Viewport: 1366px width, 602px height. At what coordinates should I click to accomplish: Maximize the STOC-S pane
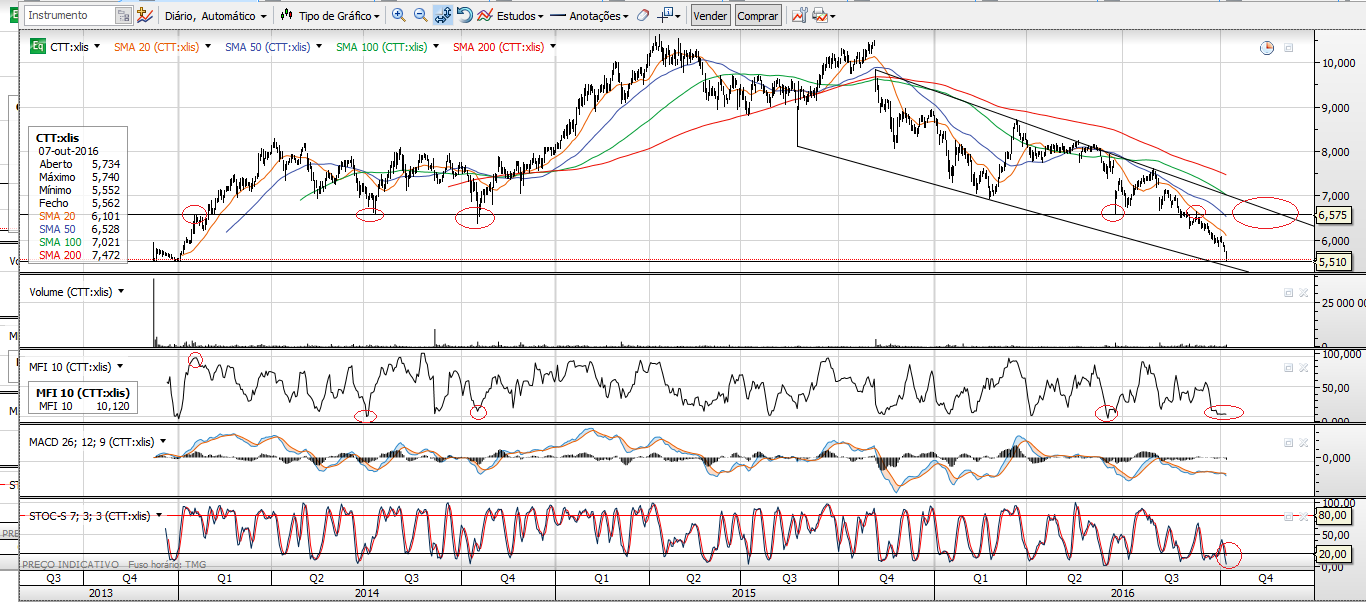point(1289,517)
